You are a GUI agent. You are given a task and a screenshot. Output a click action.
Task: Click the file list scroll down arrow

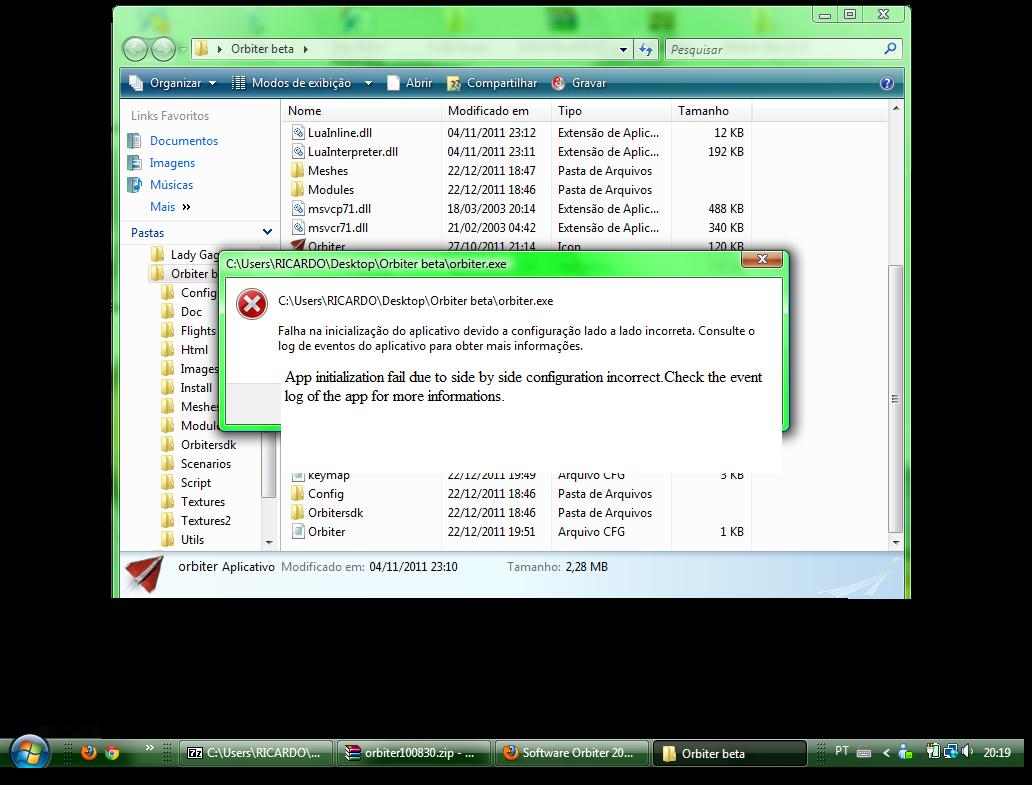click(895, 543)
